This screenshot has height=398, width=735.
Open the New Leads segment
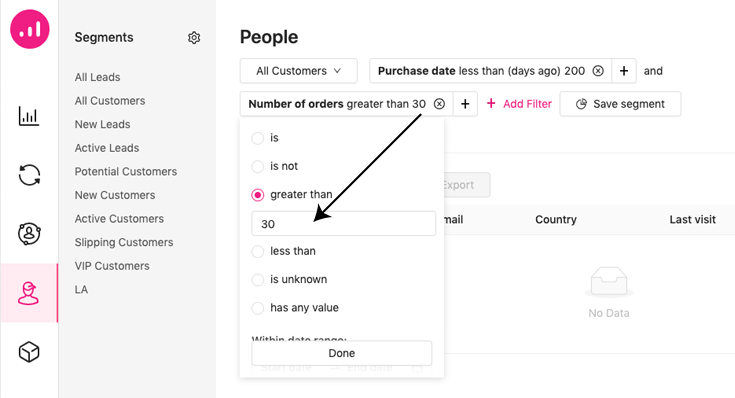point(103,124)
